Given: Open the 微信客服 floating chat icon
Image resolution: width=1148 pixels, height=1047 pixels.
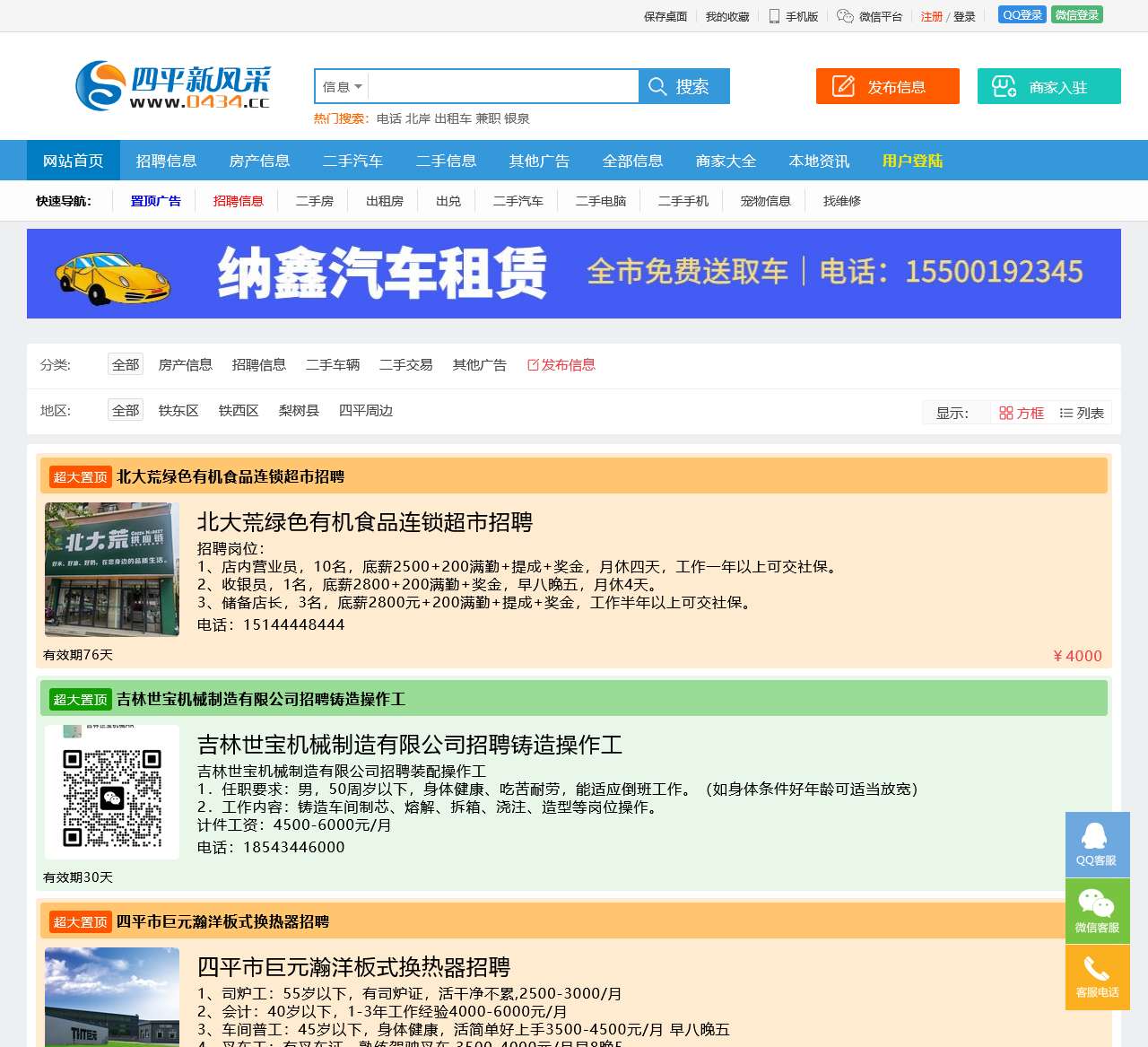Looking at the screenshot, I should point(1096,903).
